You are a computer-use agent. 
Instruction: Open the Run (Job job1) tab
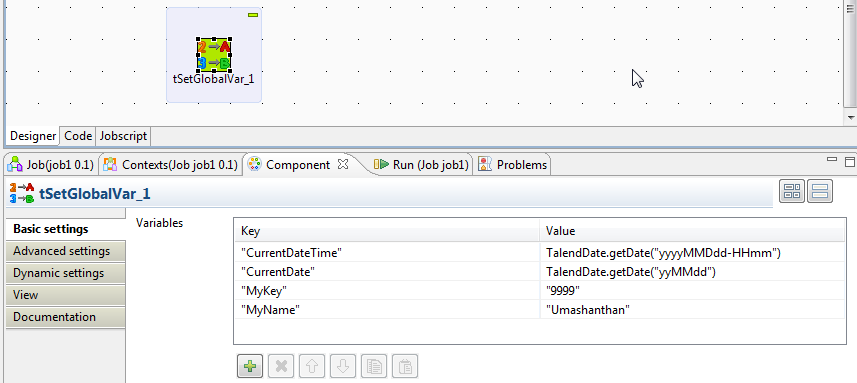(x=421, y=164)
